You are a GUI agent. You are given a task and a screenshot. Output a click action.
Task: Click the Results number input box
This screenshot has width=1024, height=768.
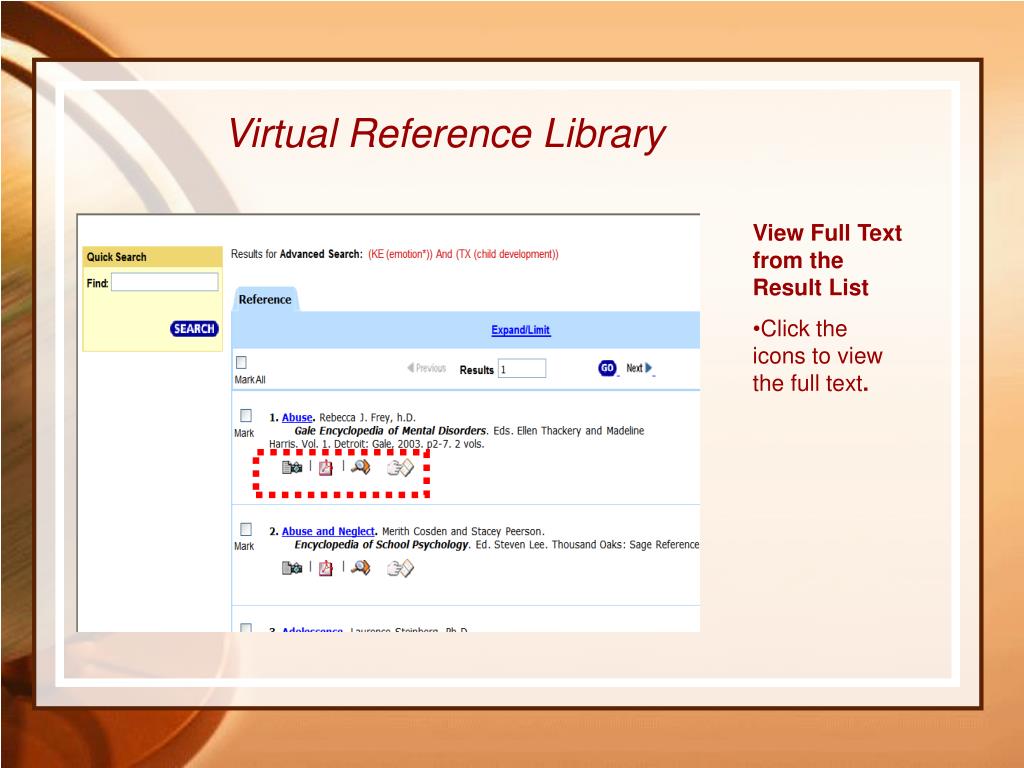(522, 368)
